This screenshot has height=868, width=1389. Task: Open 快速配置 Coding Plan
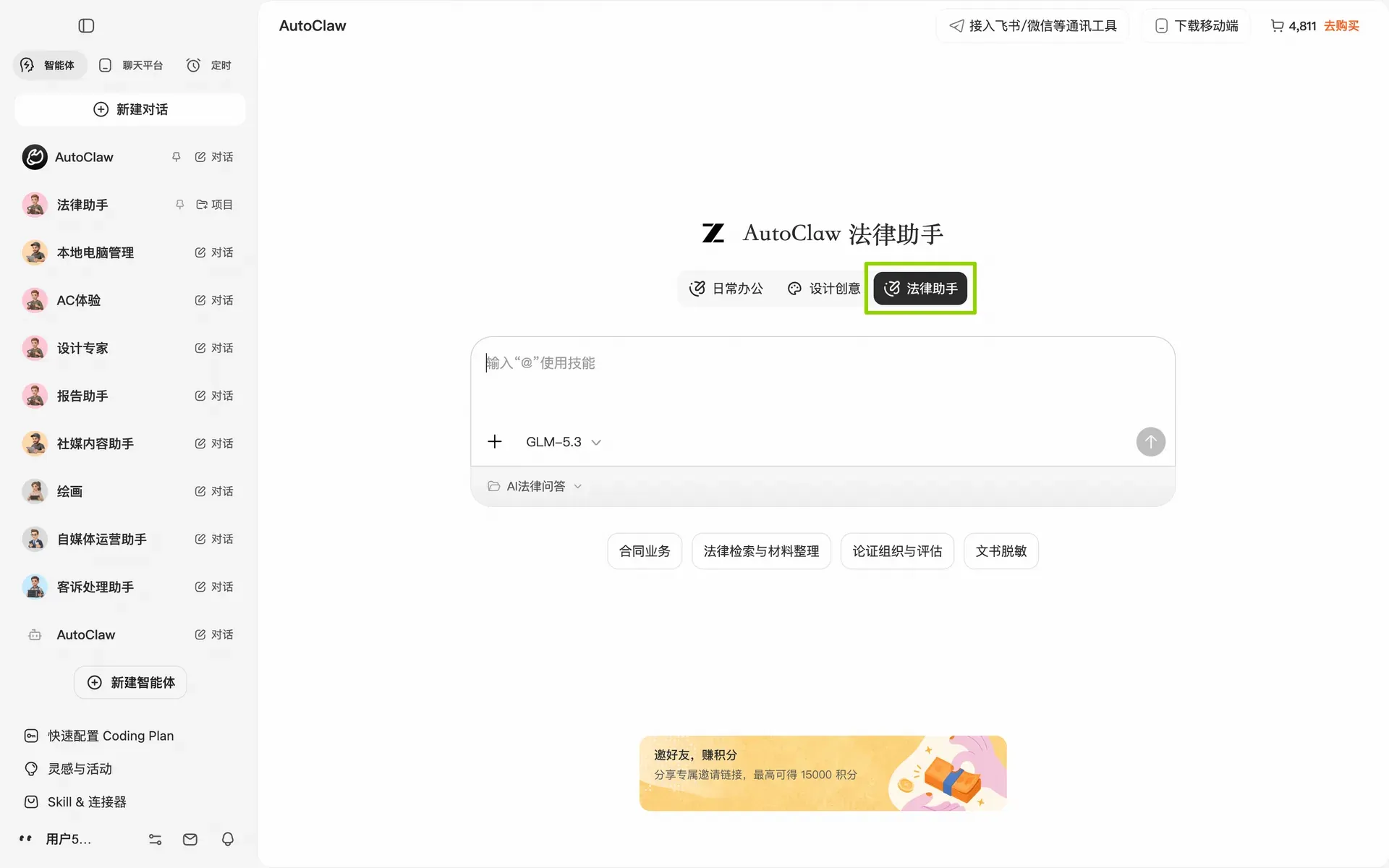(x=99, y=736)
